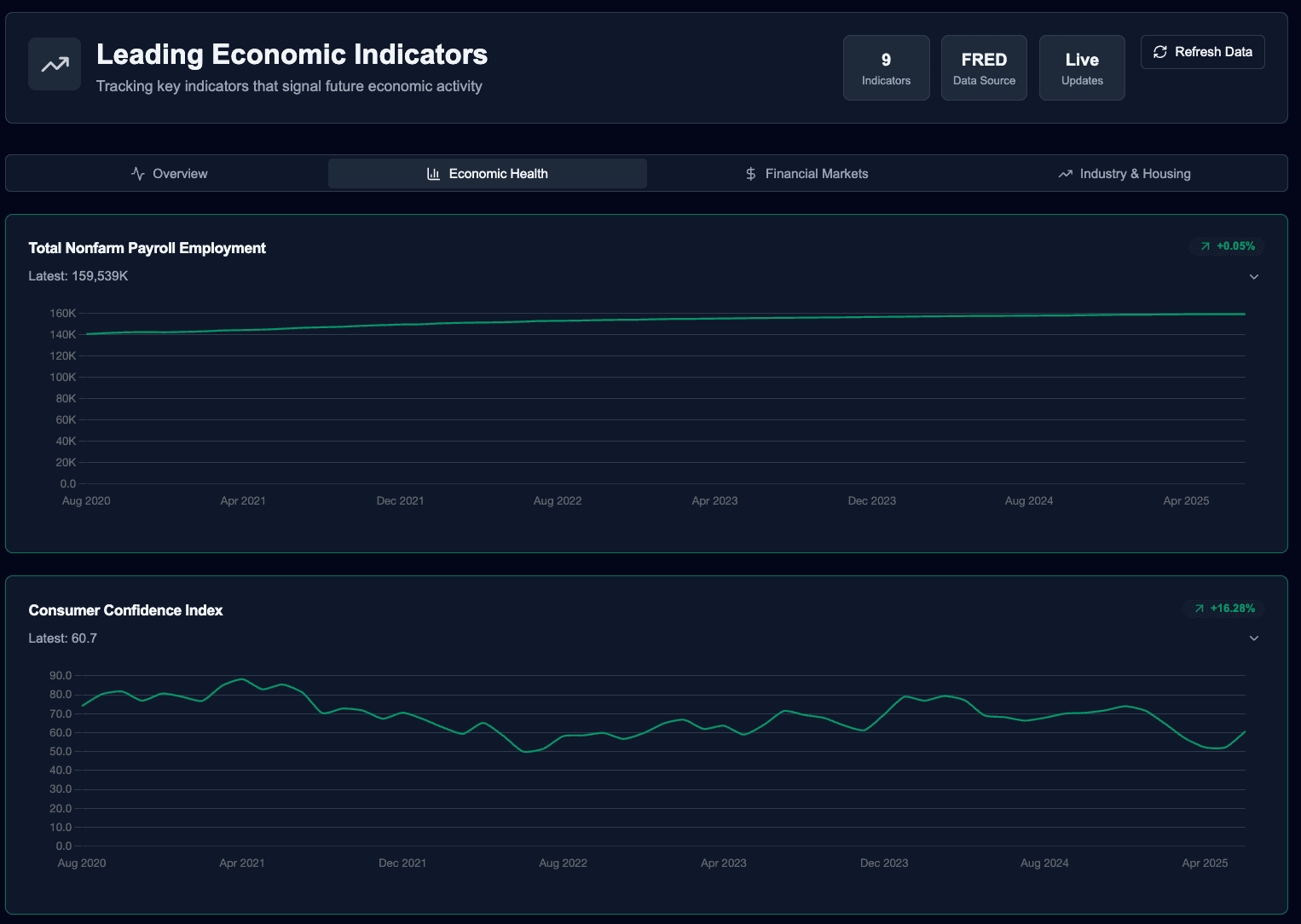Click the refresh icon inside Refresh Data button

pos(1159,52)
